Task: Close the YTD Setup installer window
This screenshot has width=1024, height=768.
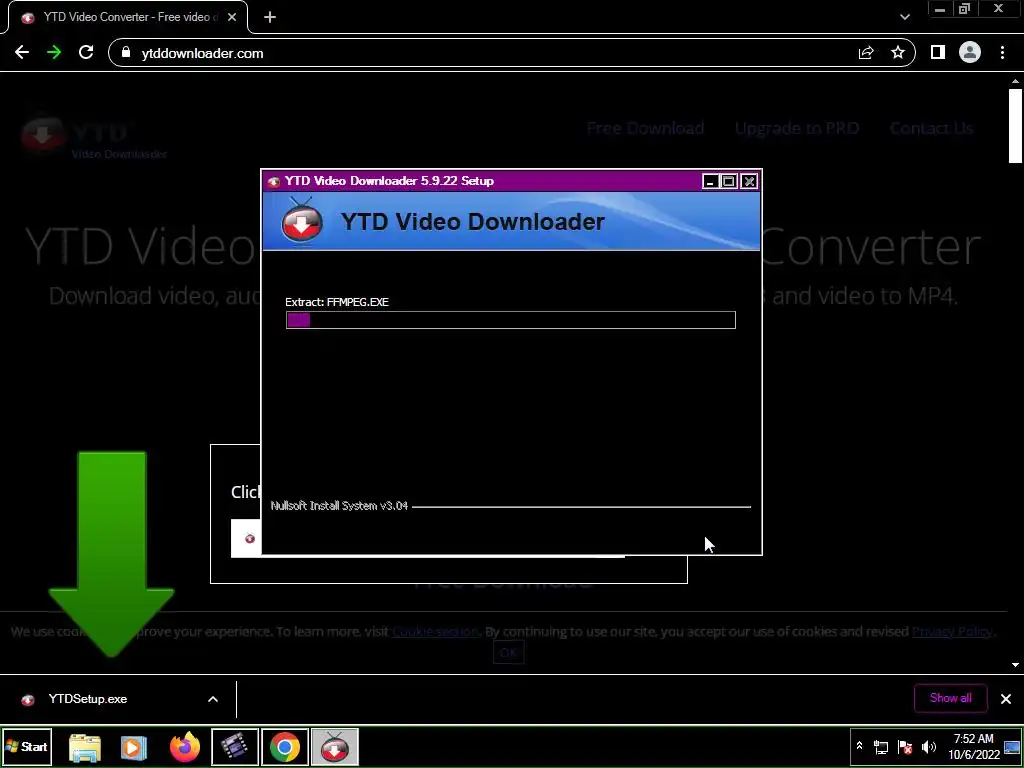Action: 749,182
